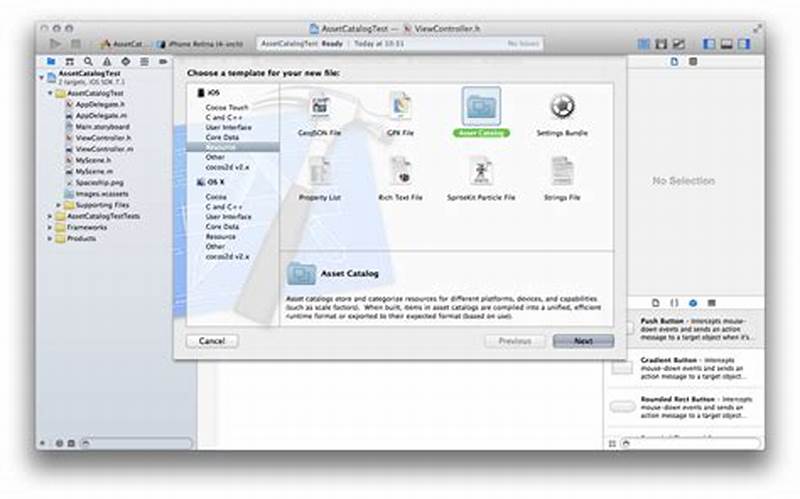Choose Cocoa Touch under iOS
The width and height of the screenshot is (800, 499).
coord(227,108)
